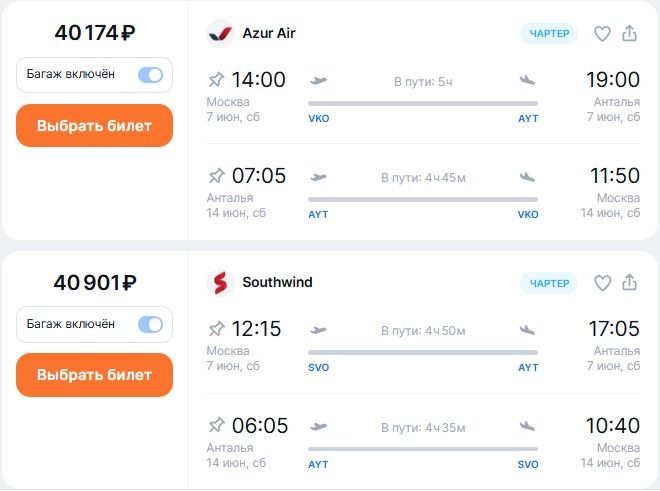This screenshot has height=491, width=660.
Task: Click the ЧАРТЕР badge on Azur Air
Action: click(x=549, y=34)
